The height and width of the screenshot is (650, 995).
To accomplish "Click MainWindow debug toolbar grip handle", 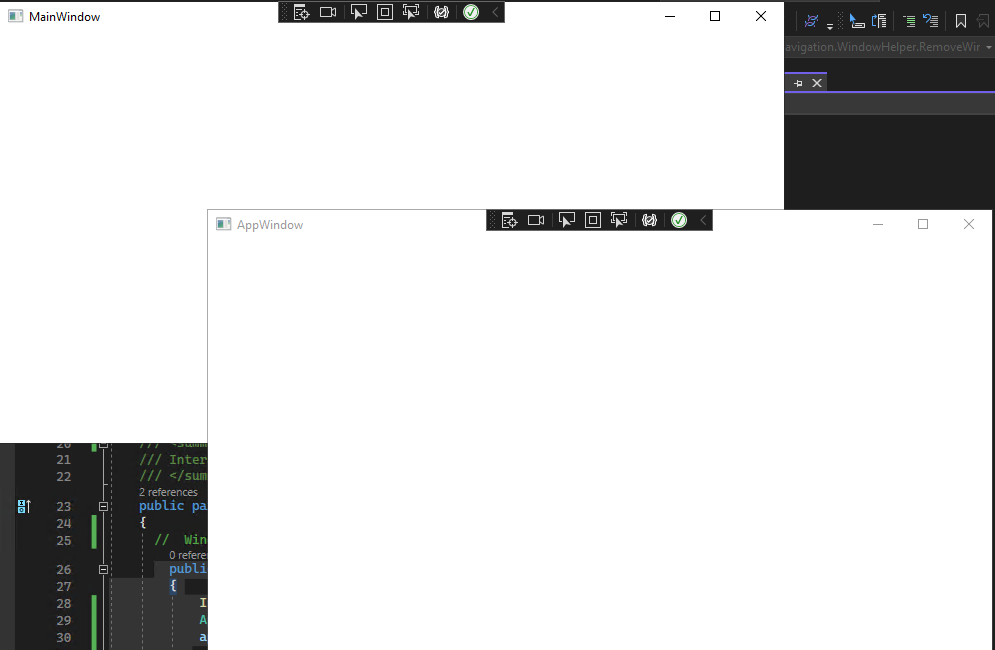I will click(284, 12).
